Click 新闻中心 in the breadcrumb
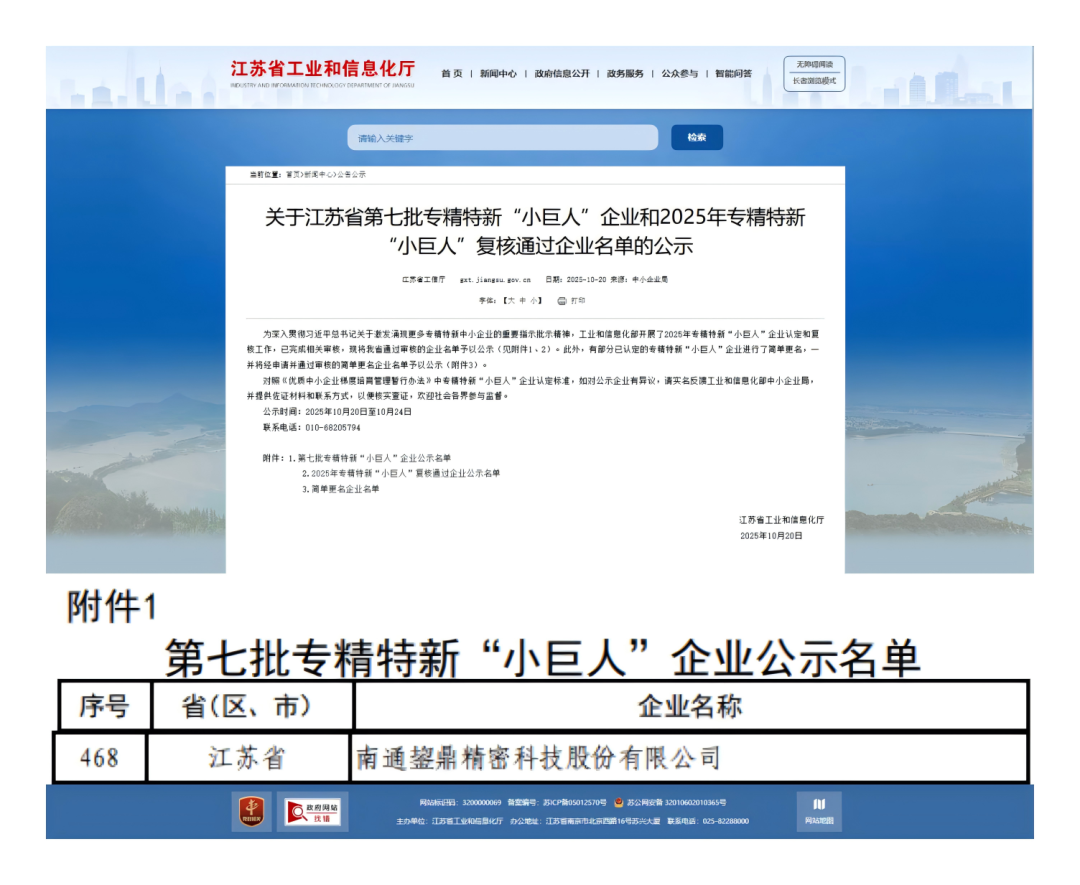This screenshot has height=885, width=1080. [318, 175]
